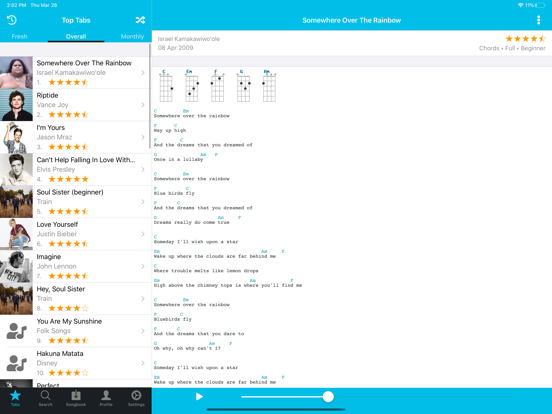Open chevron for Can't Help Falling row
The image size is (552, 414).
[x=143, y=169]
